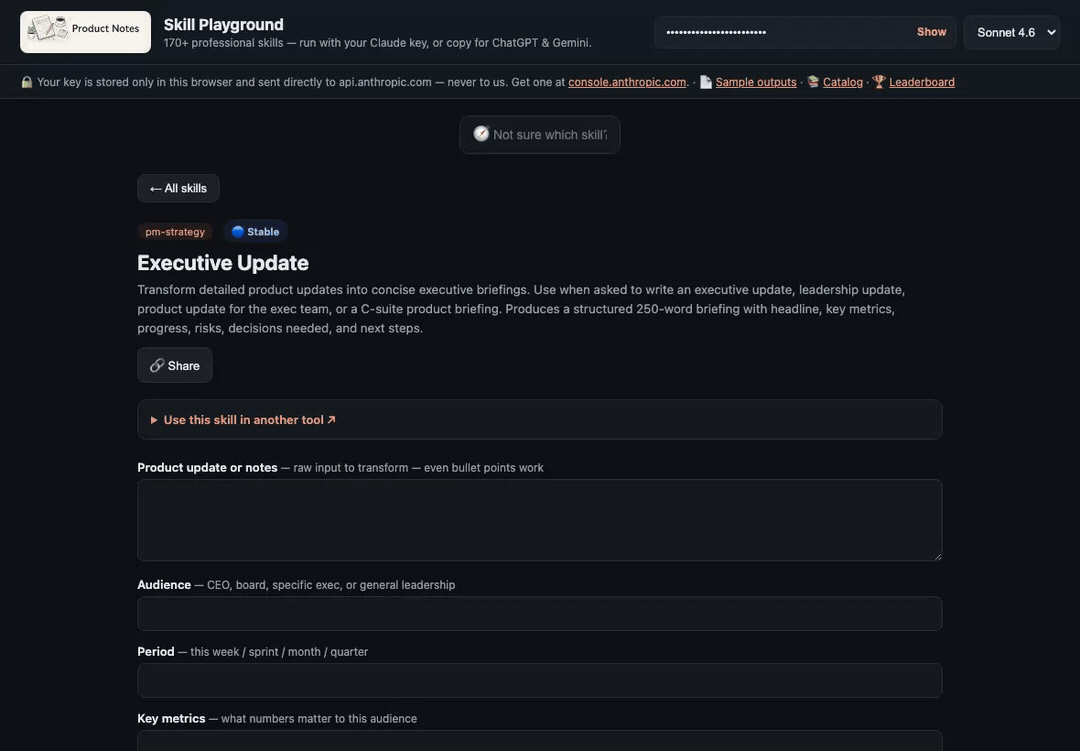Focus the Product update or notes textarea

coord(539,520)
